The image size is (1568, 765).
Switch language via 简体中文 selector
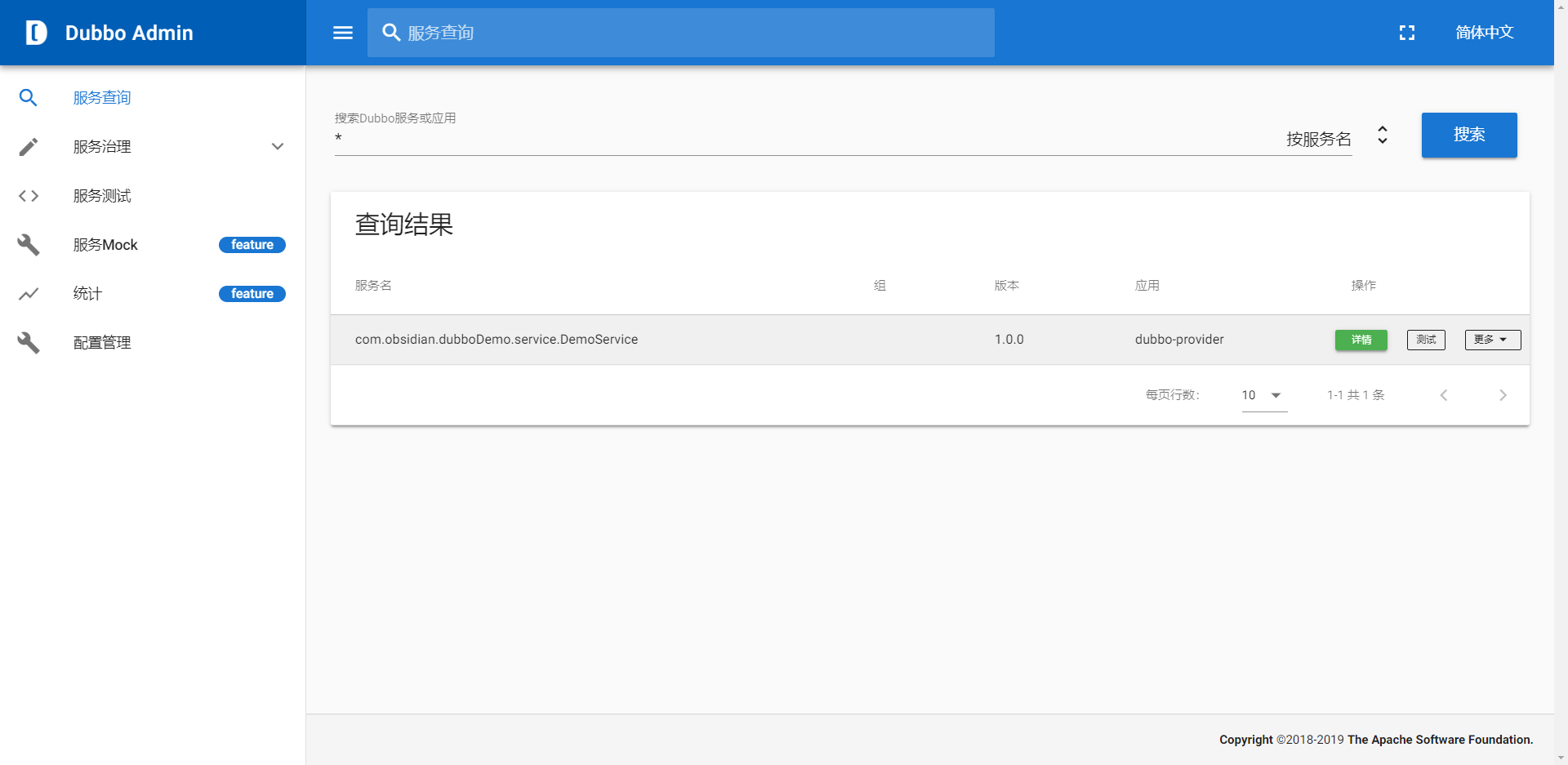[x=1485, y=33]
